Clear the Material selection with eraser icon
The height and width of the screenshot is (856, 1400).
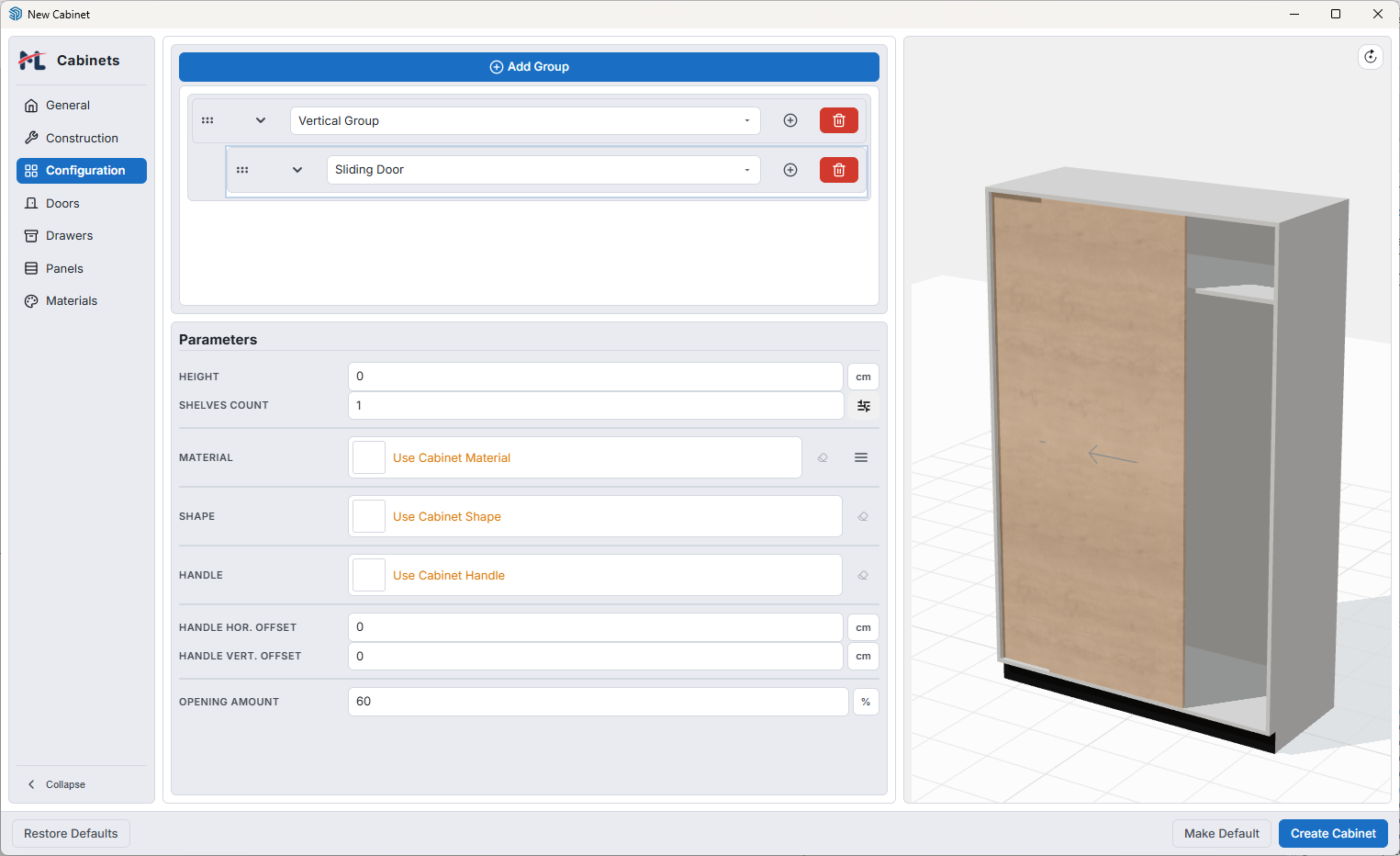click(823, 457)
